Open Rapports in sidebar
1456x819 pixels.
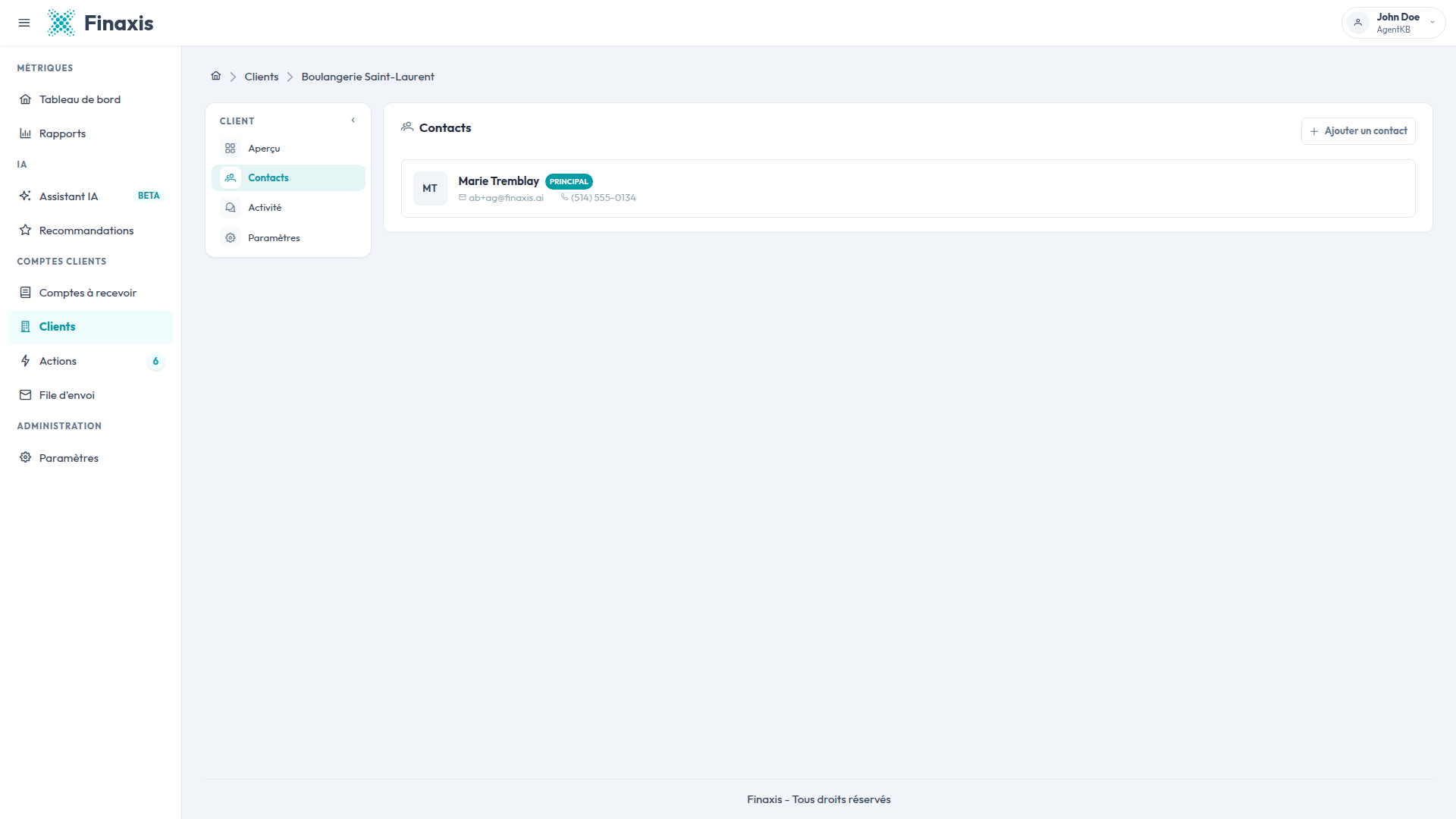tap(90, 133)
